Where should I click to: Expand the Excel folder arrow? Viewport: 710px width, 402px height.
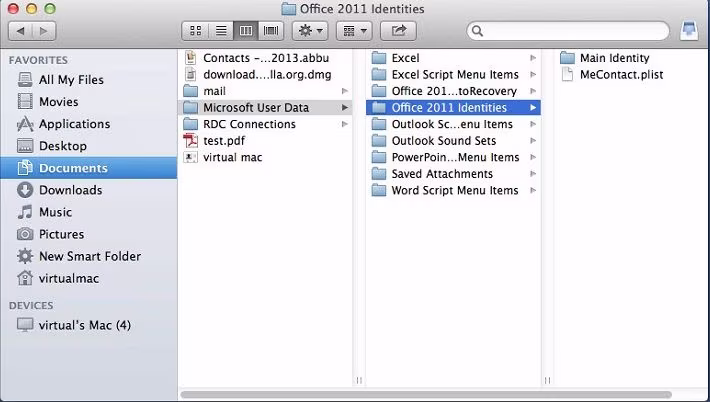point(533,58)
